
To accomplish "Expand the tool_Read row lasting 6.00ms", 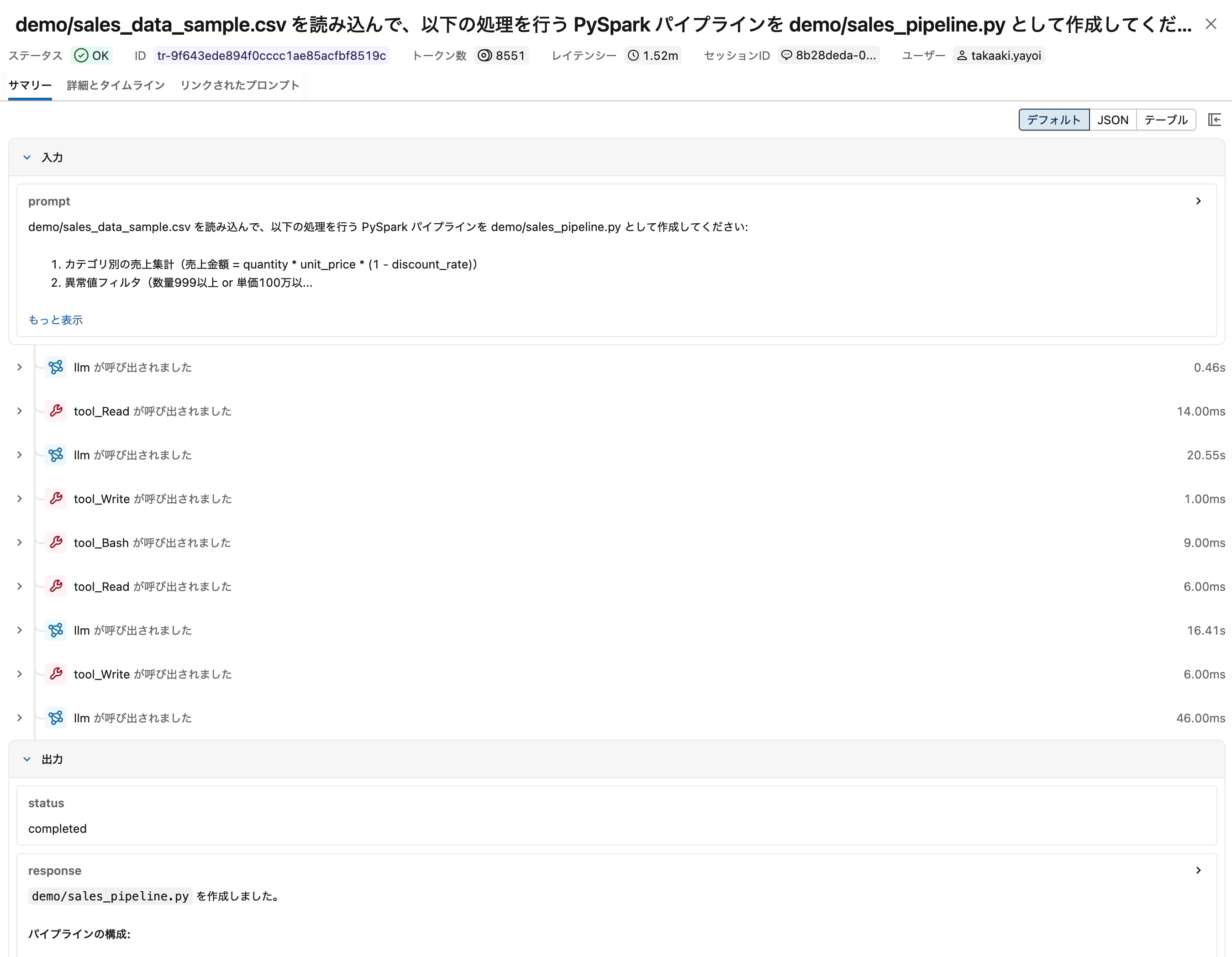I will coord(20,587).
